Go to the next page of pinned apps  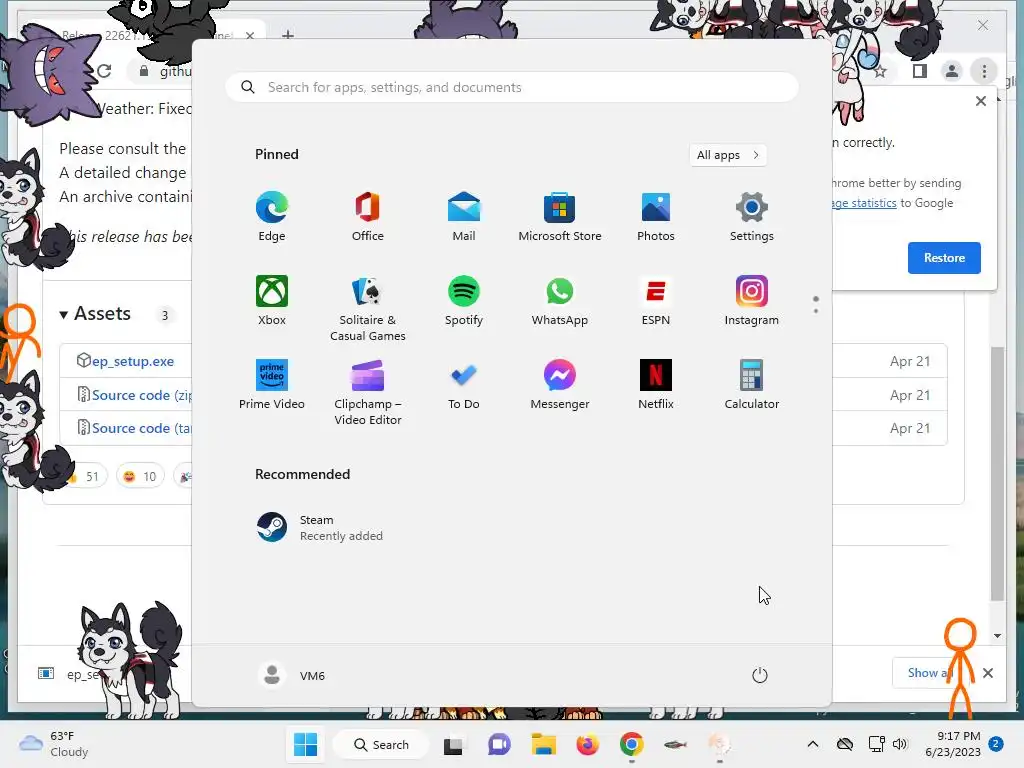(816, 310)
